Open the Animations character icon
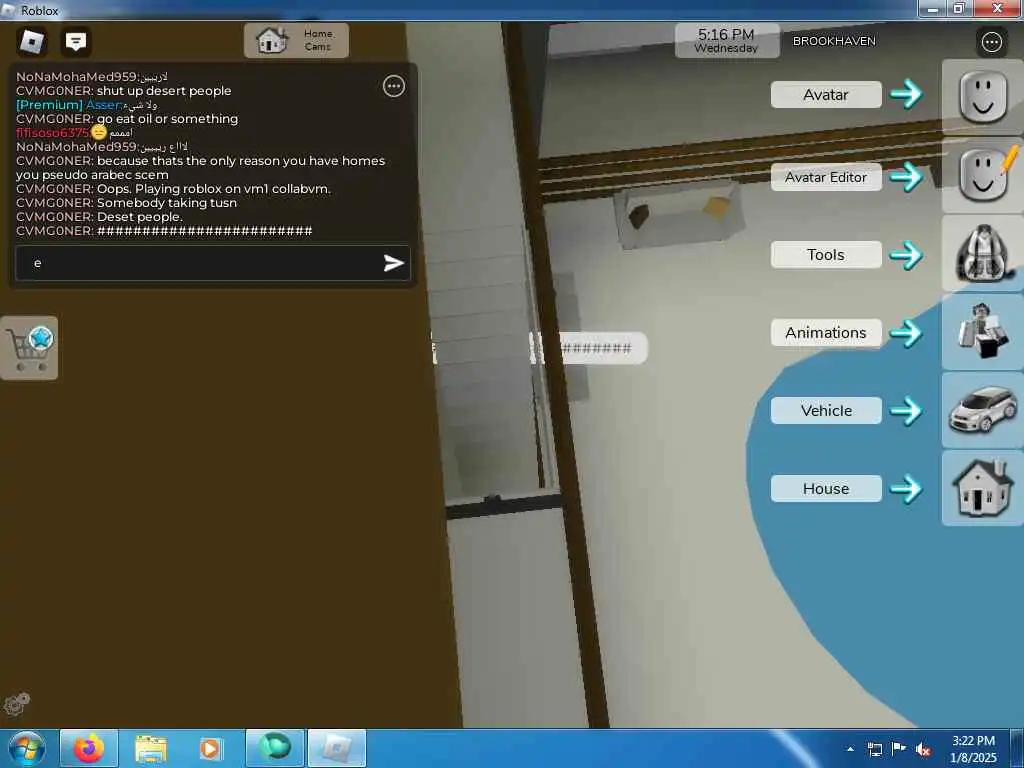The width and height of the screenshot is (1024, 768). point(982,331)
